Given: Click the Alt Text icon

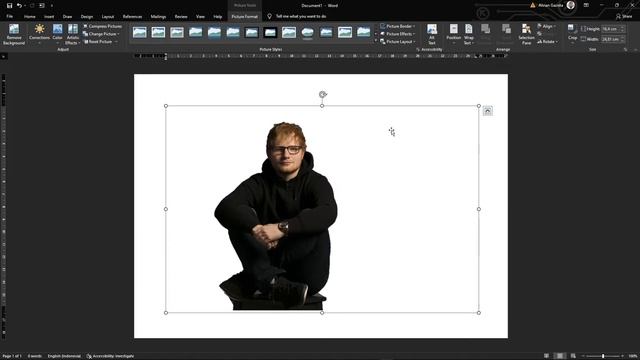Looking at the screenshot, I should coord(432,34).
